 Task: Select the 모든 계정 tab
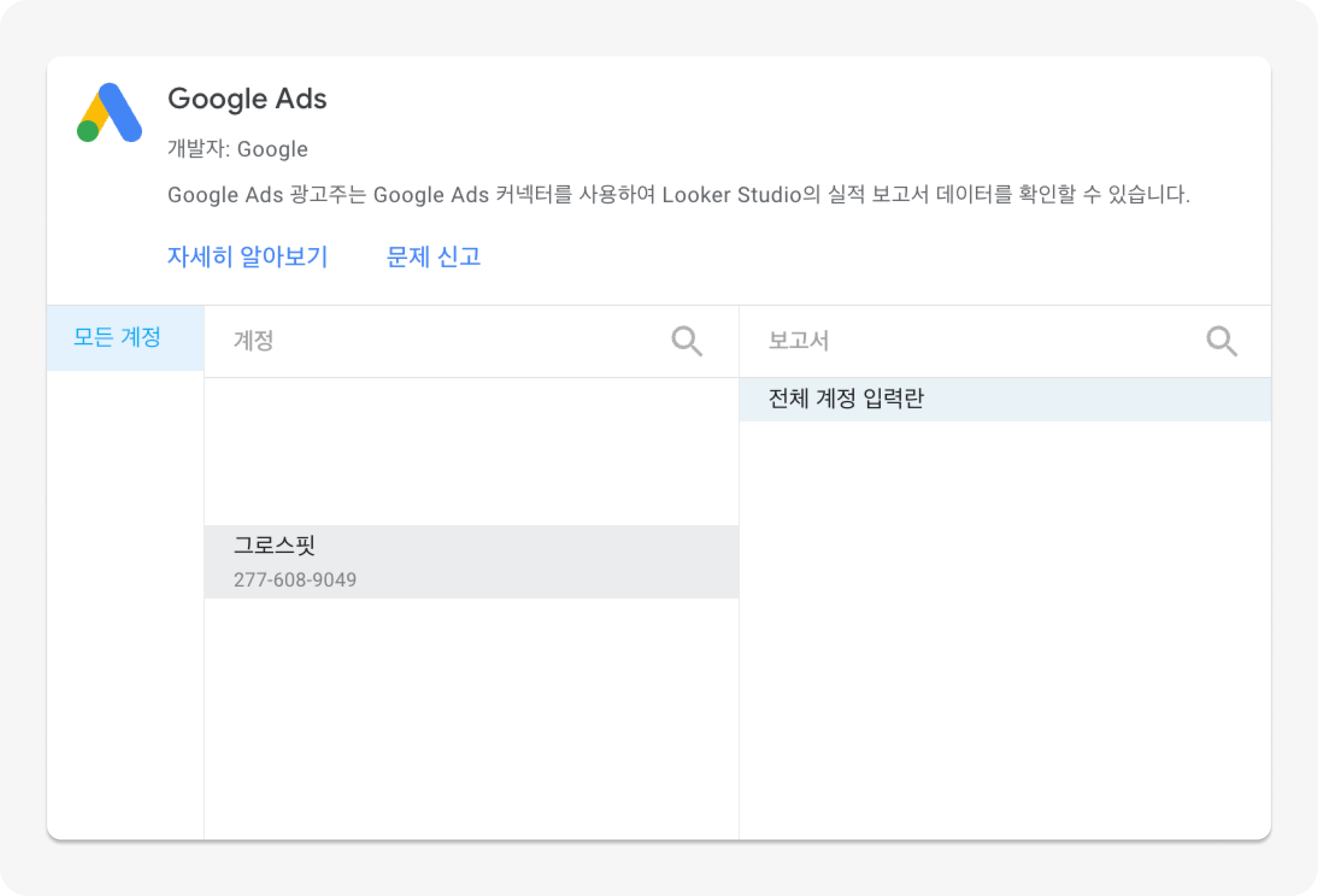pyautogui.click(x=125, y=338)
